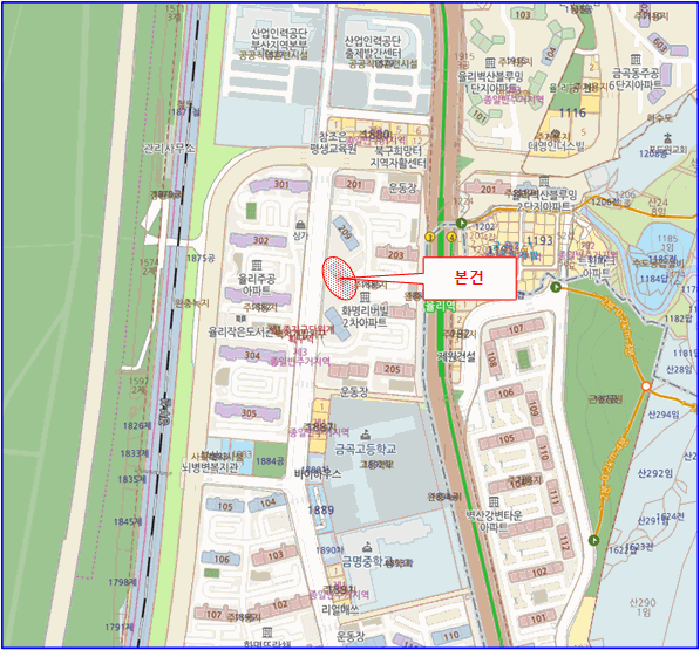This screenshot has height=650, width=700.
Task: Click building 205 label
Action: pos(392,369)
